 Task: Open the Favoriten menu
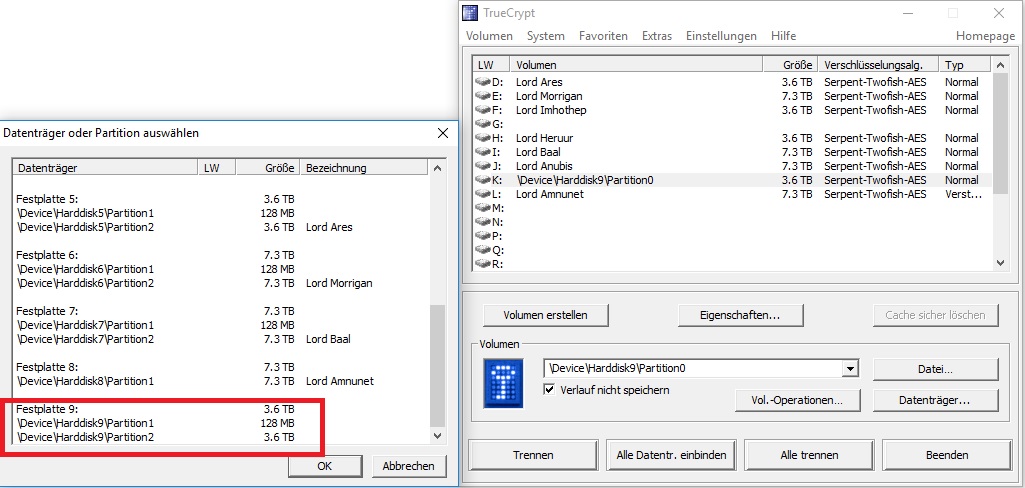coord(603,37)
